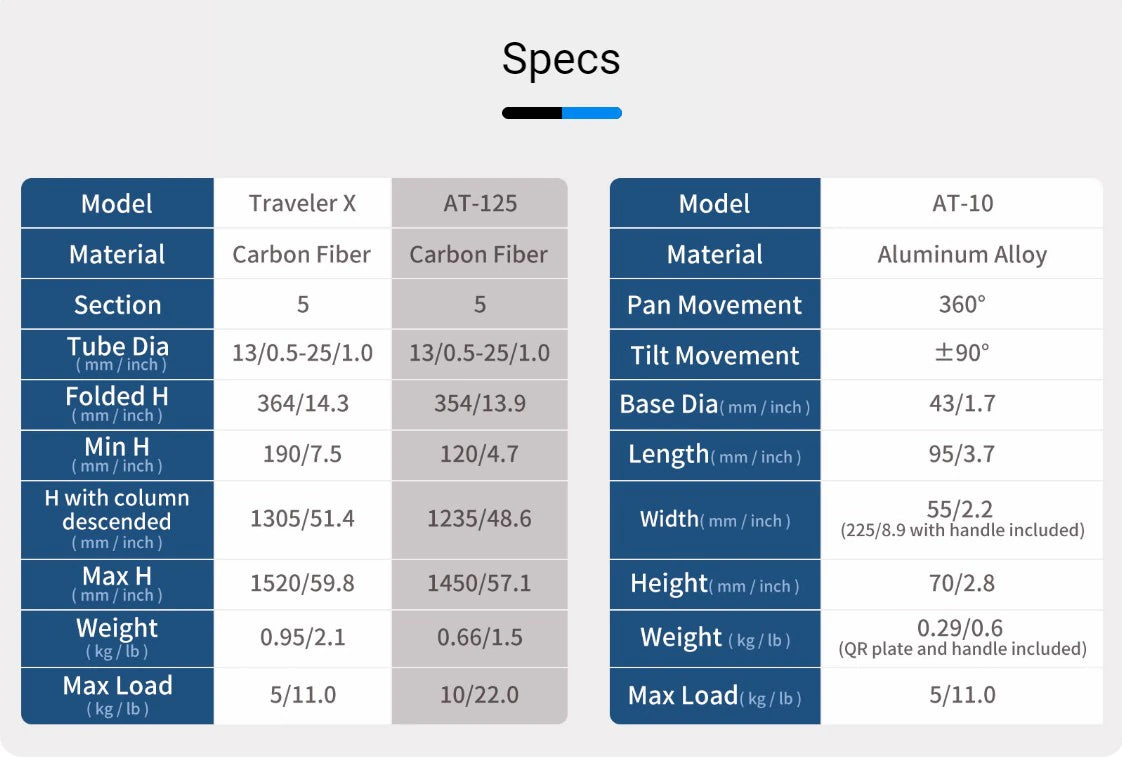Click the 'Tube Dia' row label

pyautogui.click(x=118, y=353)
